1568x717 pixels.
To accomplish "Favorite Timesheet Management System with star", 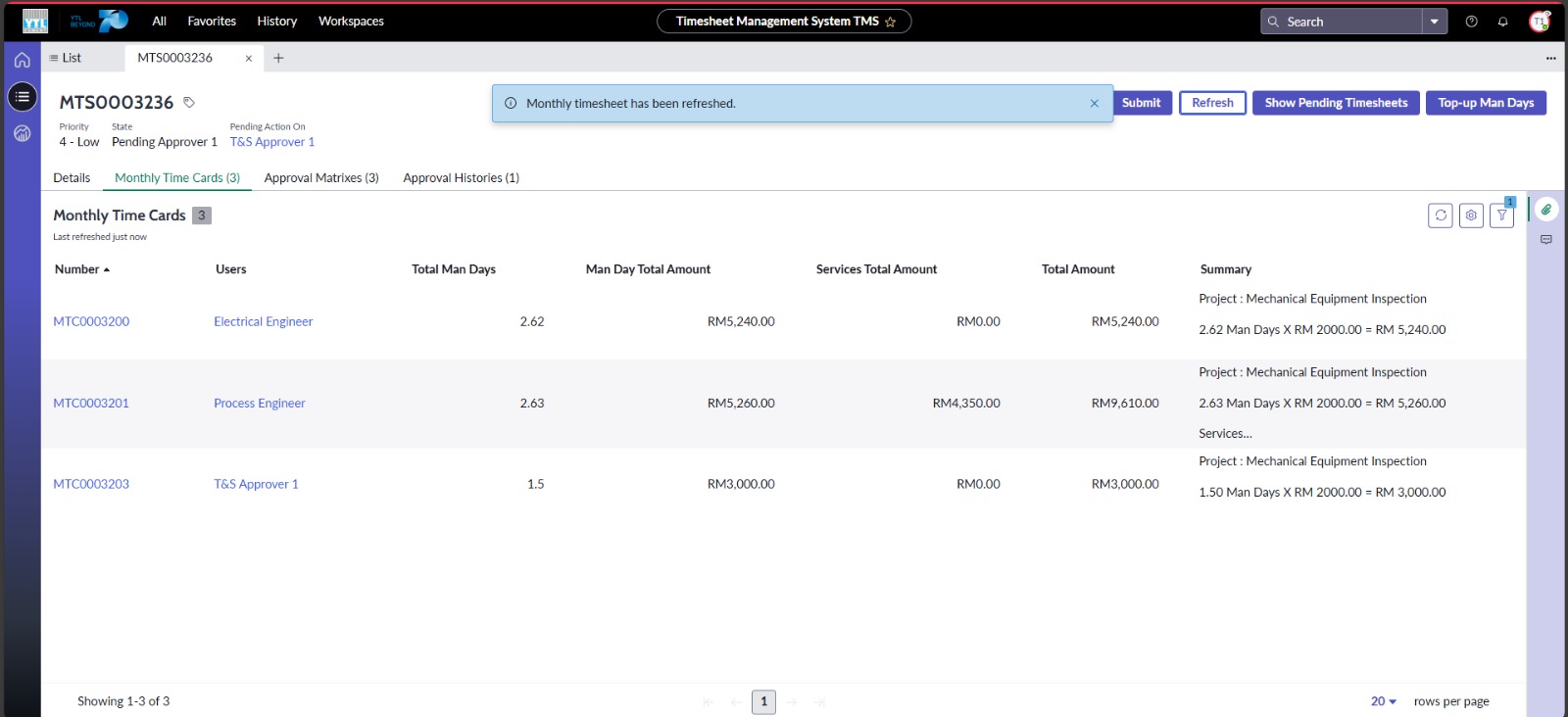I will [890, 22].
